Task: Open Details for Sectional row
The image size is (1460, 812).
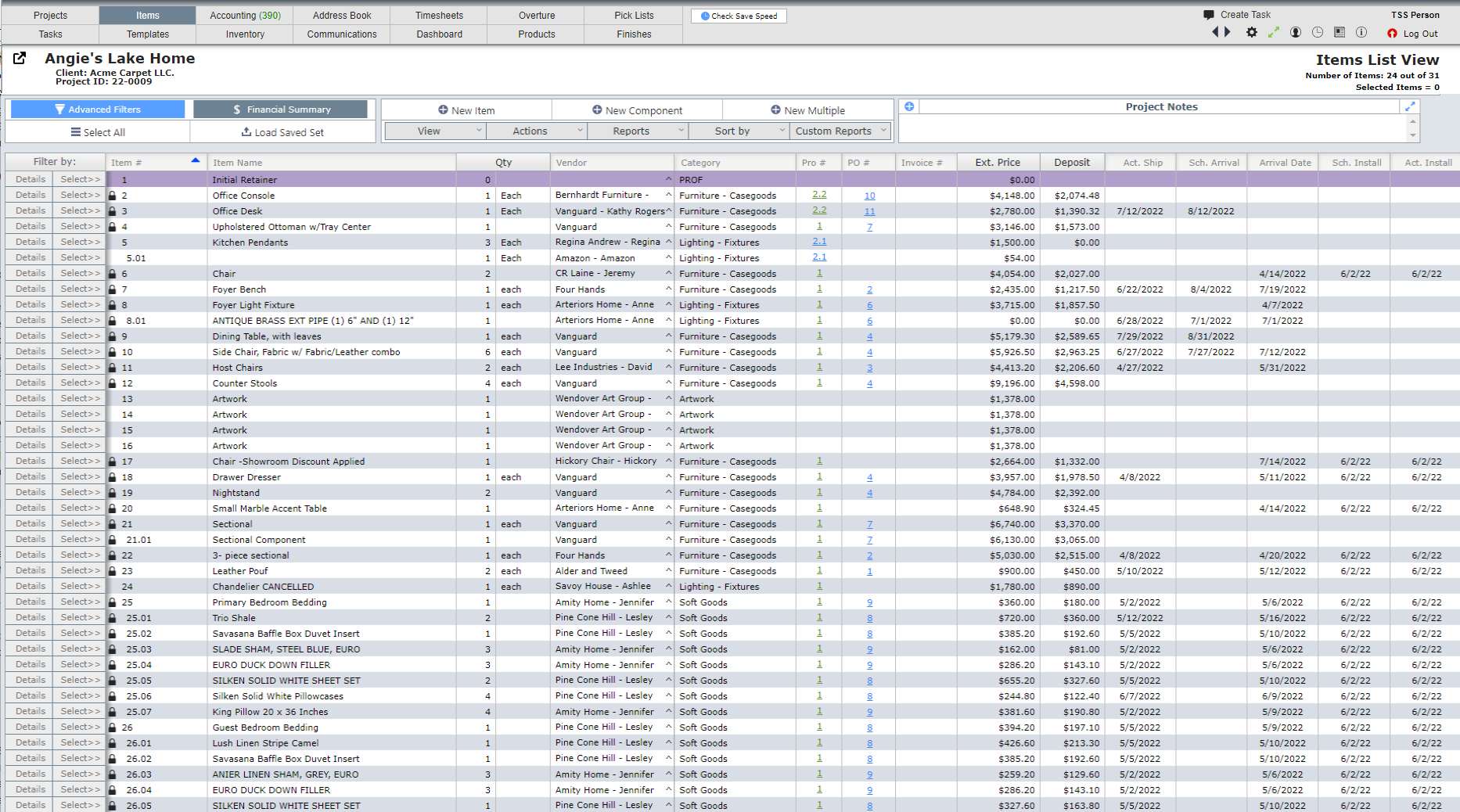Action: [30, 523]
